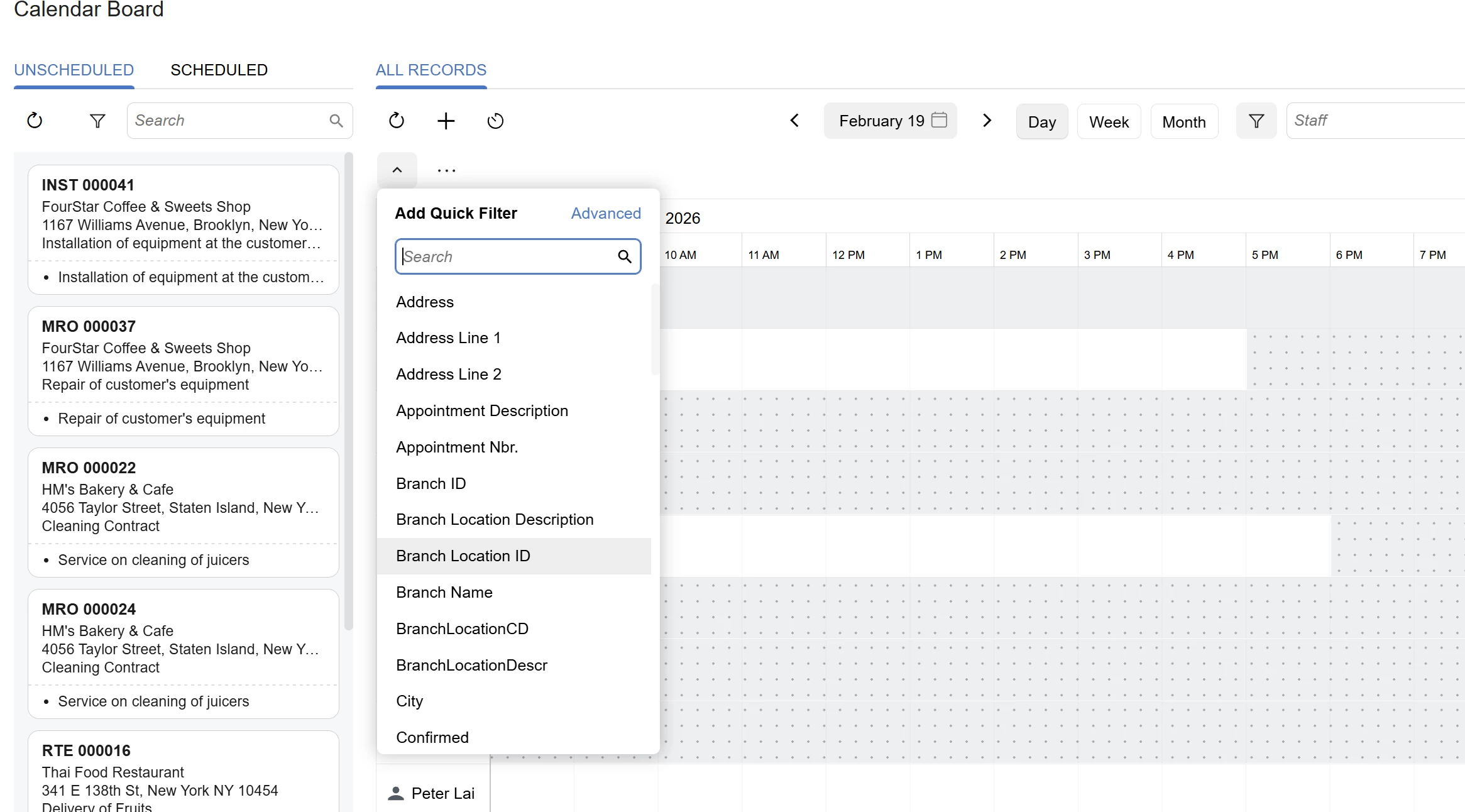Image resolution: width=1465 pixels, height=812 pixels.
Task: Open the Advanced filter link
Action: pyautogui.click(x=606, y=213)
